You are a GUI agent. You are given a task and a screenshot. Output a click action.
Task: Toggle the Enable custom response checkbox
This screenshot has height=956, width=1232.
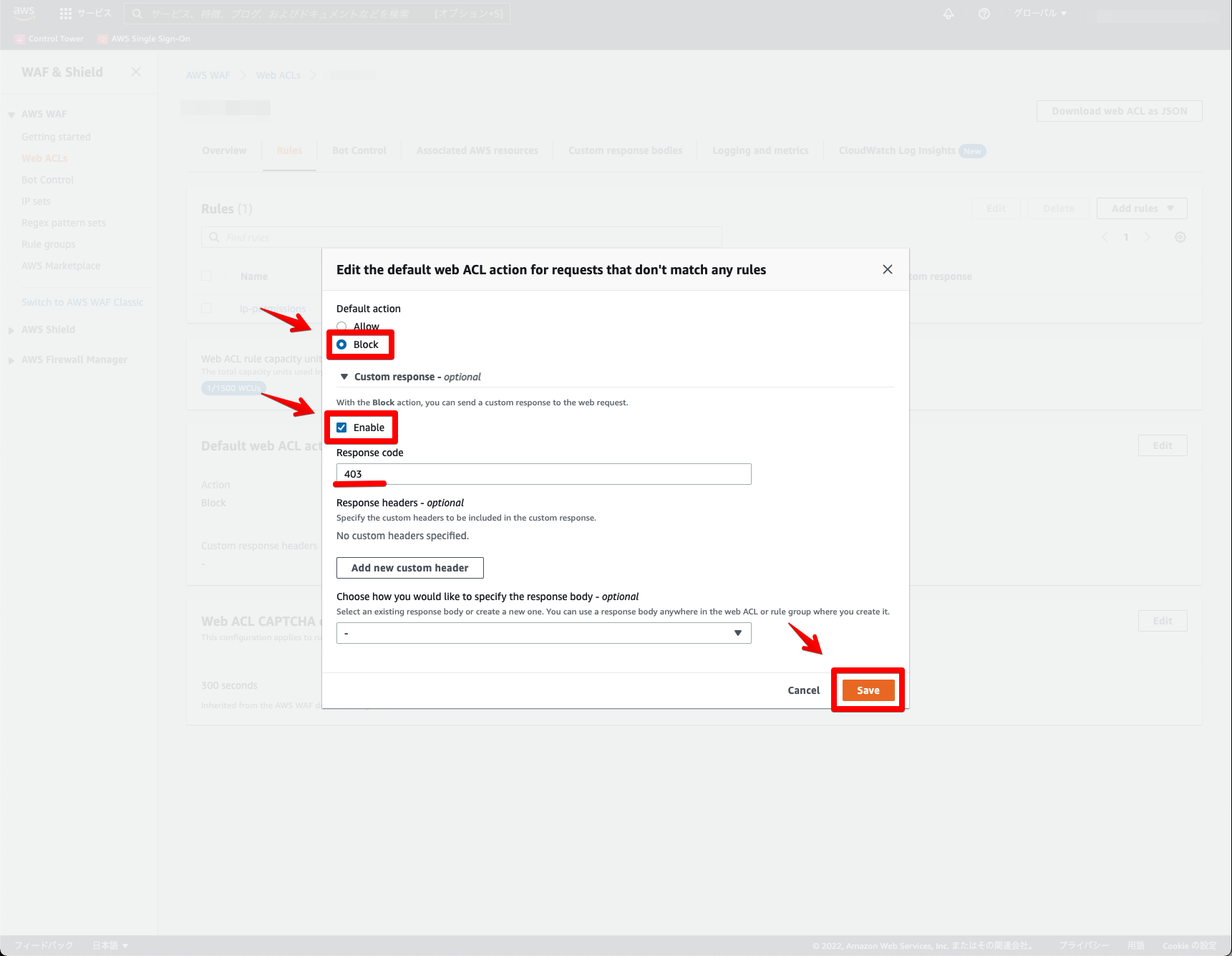(341, 428)
